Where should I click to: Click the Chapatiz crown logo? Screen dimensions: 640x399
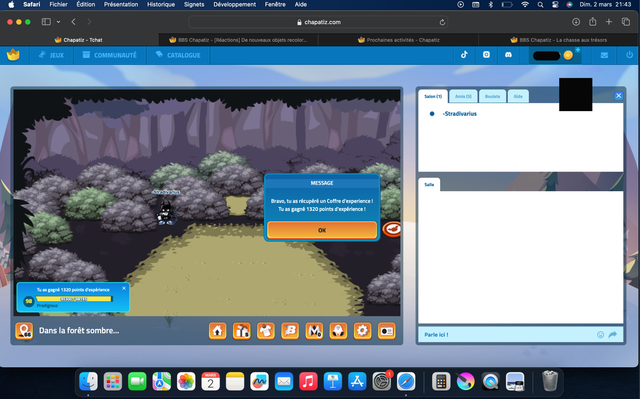pos(13,55)
